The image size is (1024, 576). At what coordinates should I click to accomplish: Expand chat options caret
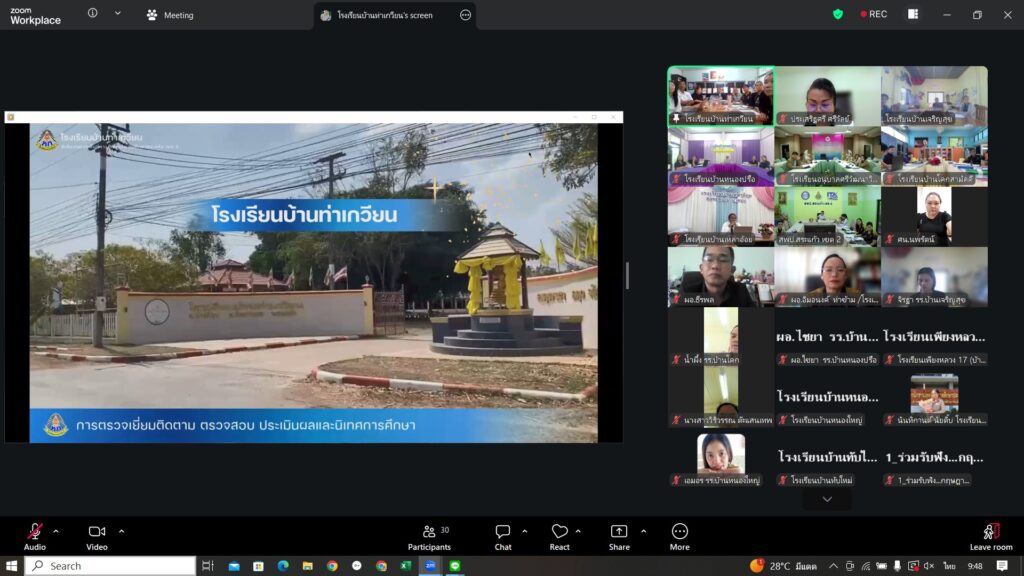pyautogui.click(x=525, y=531)
